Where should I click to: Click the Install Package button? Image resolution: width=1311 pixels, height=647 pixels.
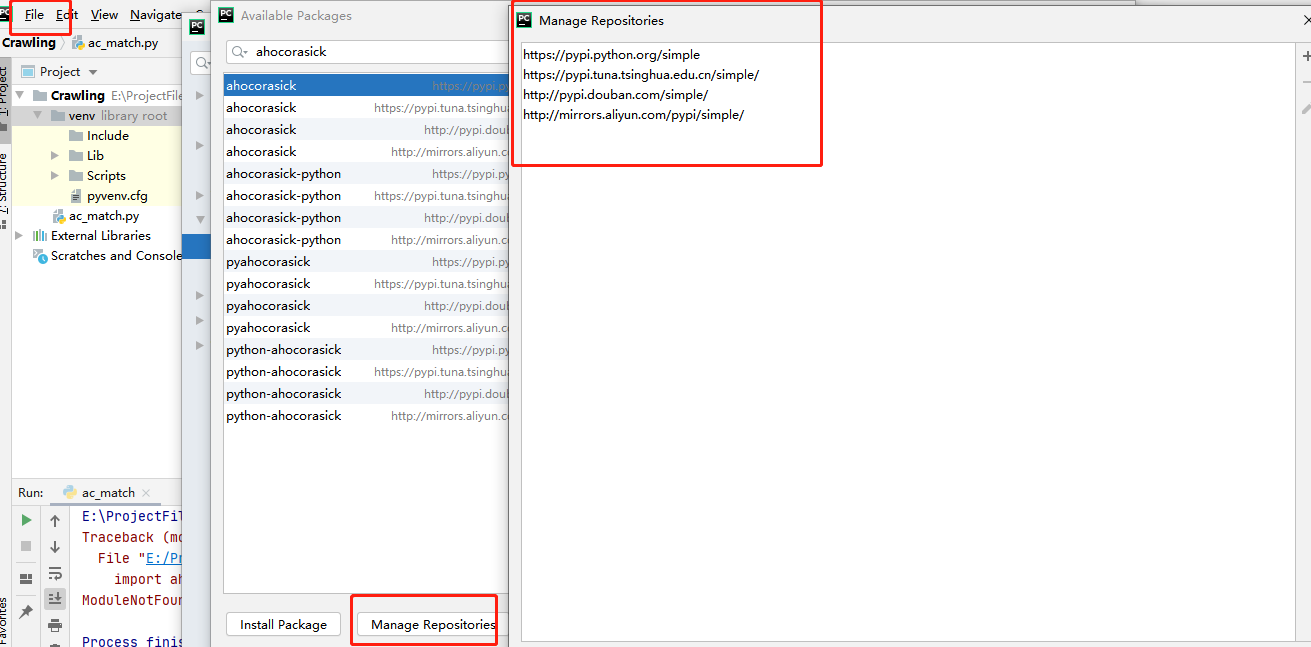pyautogui.click(x=283, y=624)
